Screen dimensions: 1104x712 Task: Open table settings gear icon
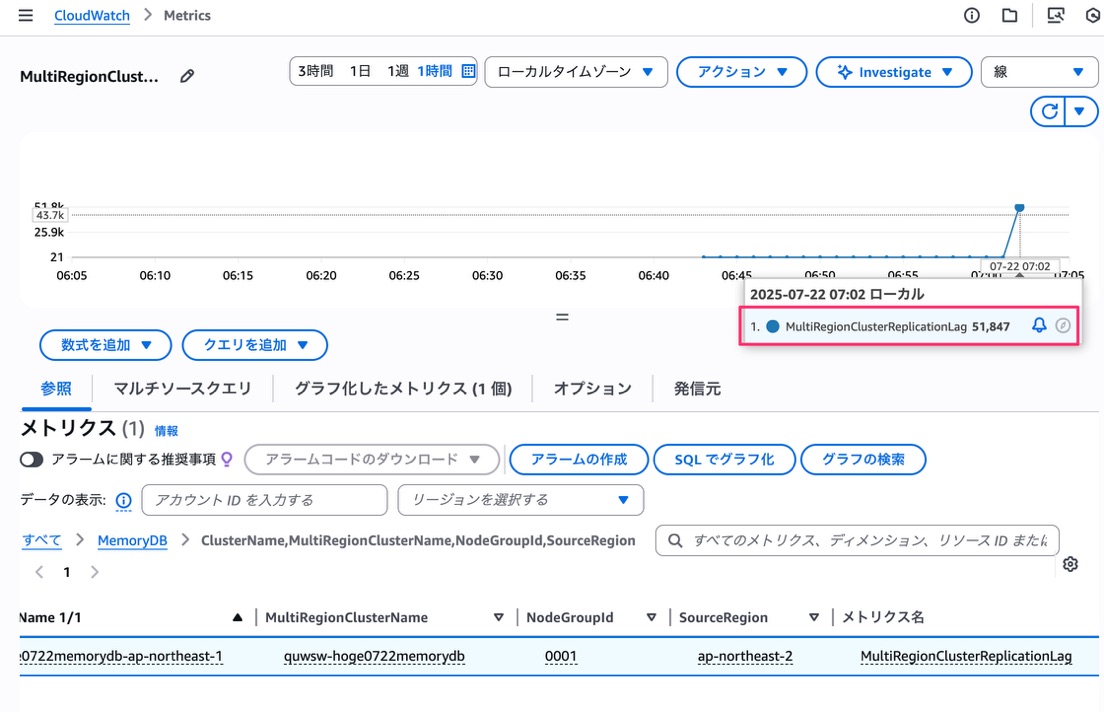click(1070, 564)
